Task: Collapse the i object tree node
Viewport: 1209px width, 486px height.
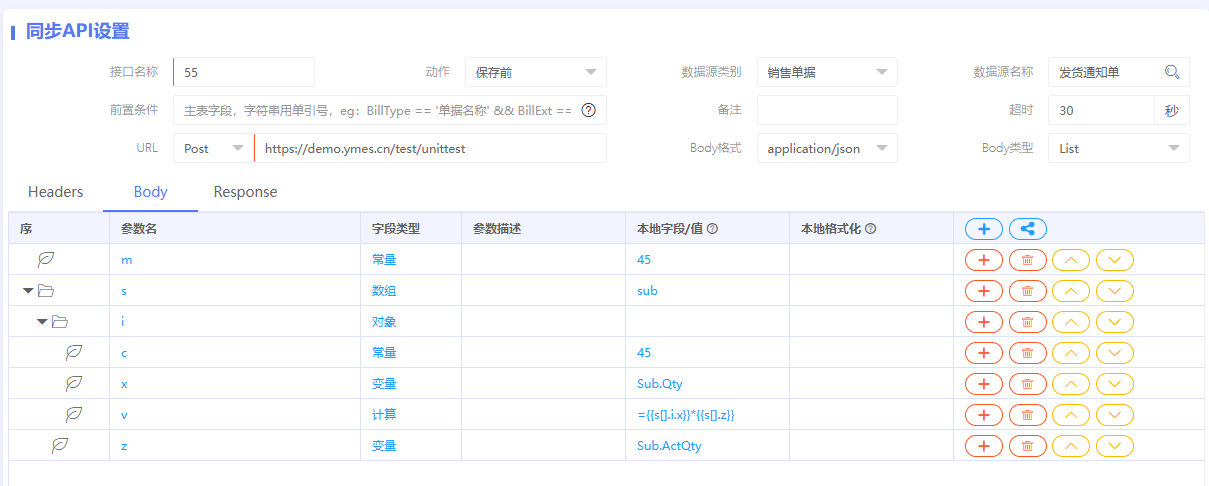Action: click(42, 322)
